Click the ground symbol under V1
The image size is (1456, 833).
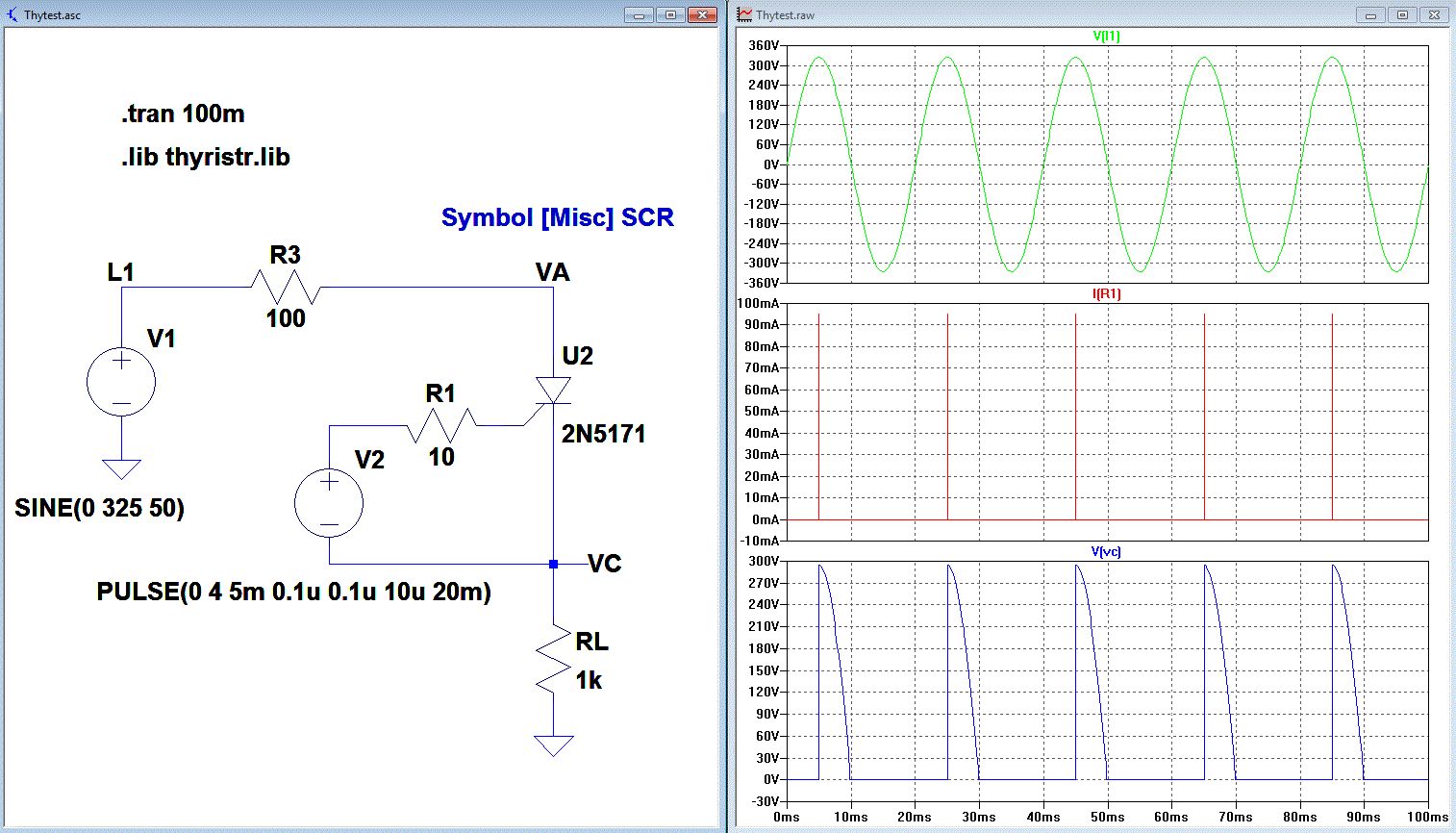pyautogui.click(x=121, y=468)
